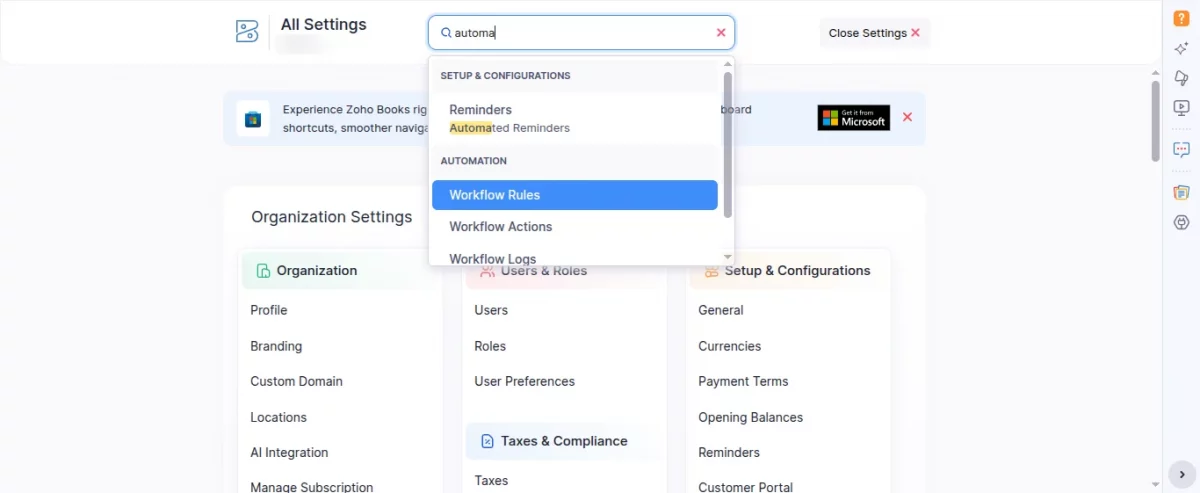Open AI Integration settings
This screenshot has width=1200, height=493.
[289, 453]
